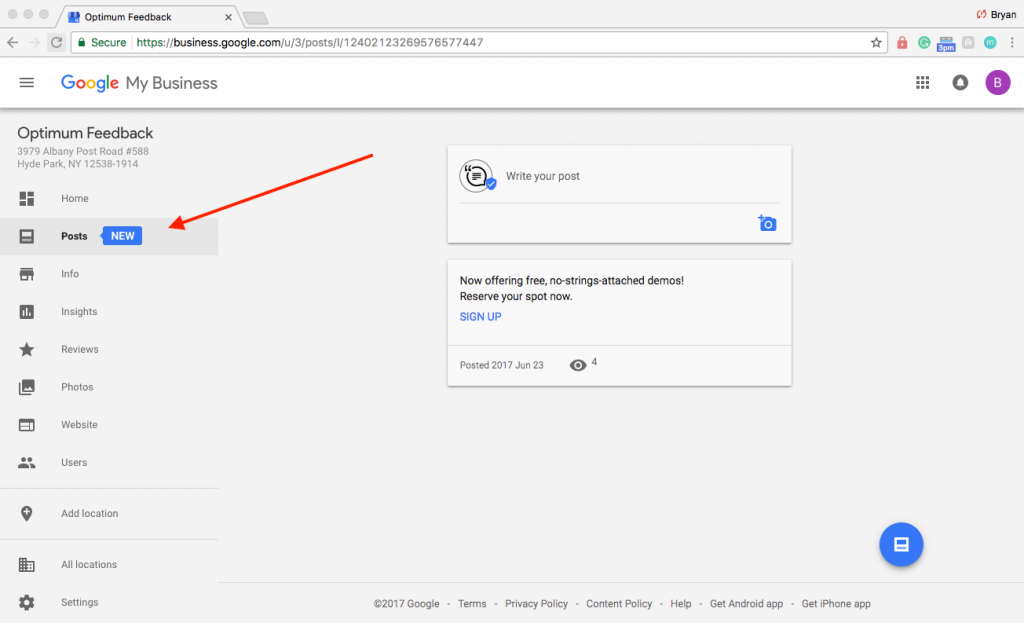
Task: Reload the page
Action: click(57, 43)
